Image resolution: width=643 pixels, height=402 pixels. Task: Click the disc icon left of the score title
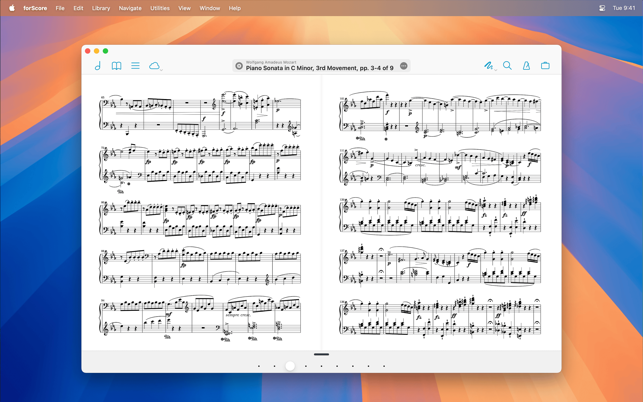click(x=239, y=66)
